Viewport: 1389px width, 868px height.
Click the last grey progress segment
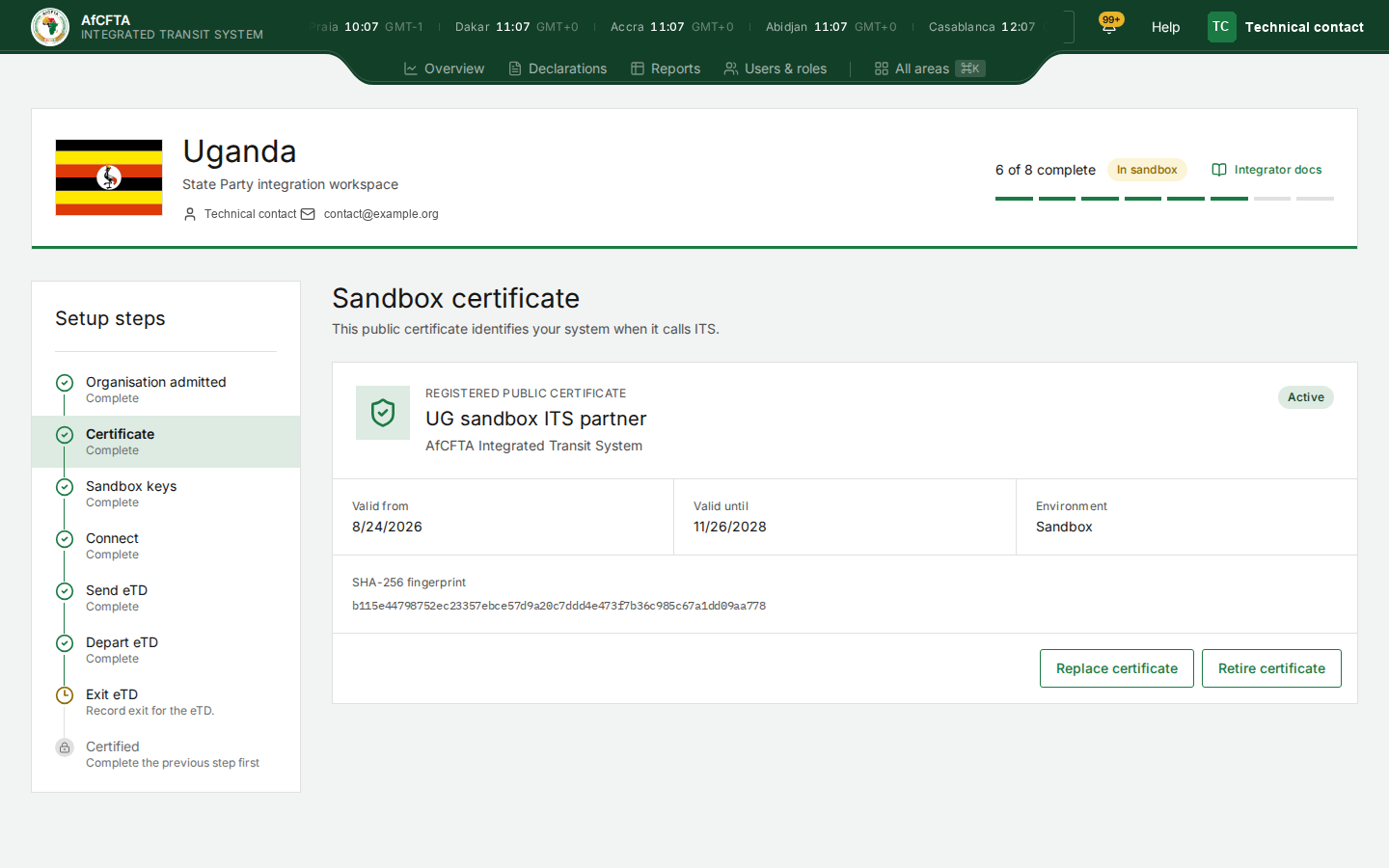pyautogui.click(x=1315, y=199)
